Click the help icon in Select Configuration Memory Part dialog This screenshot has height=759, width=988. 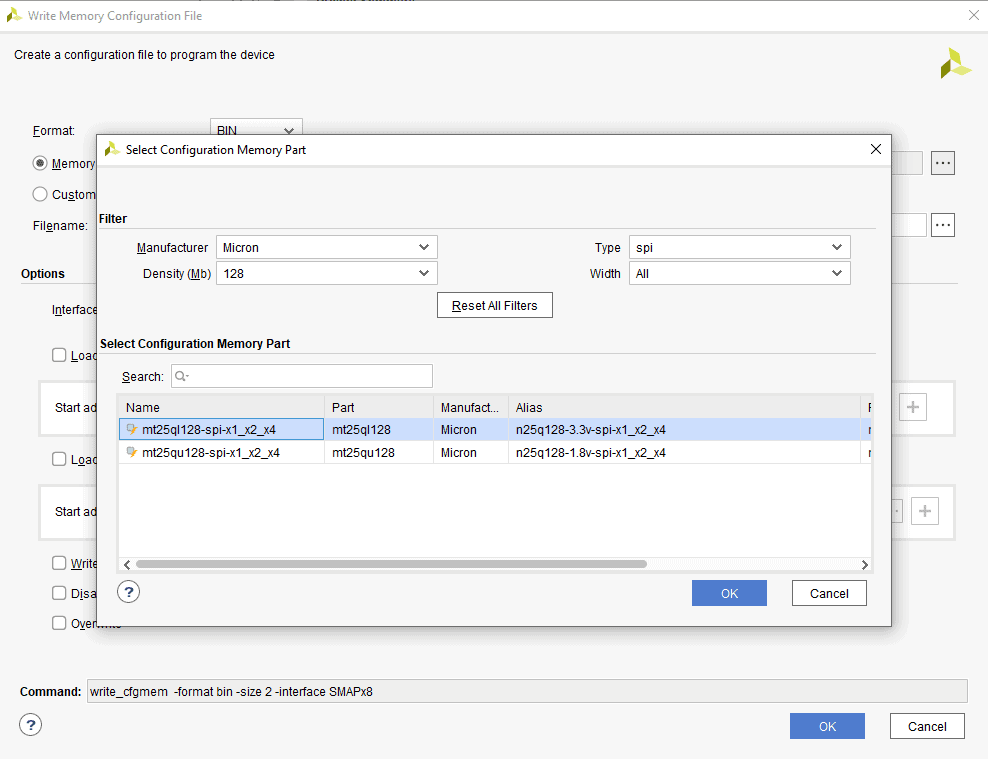click(129, 592)
